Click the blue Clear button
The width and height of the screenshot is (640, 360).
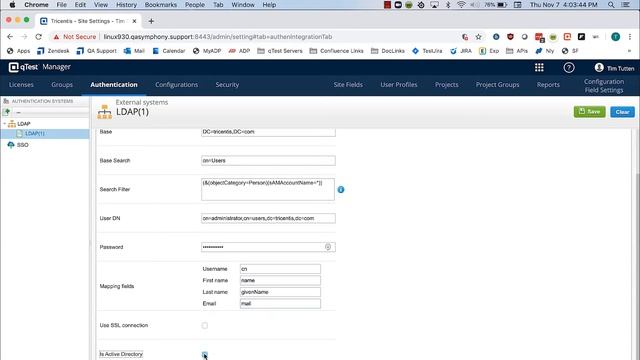pyautogui.click(x=622, y=112)
